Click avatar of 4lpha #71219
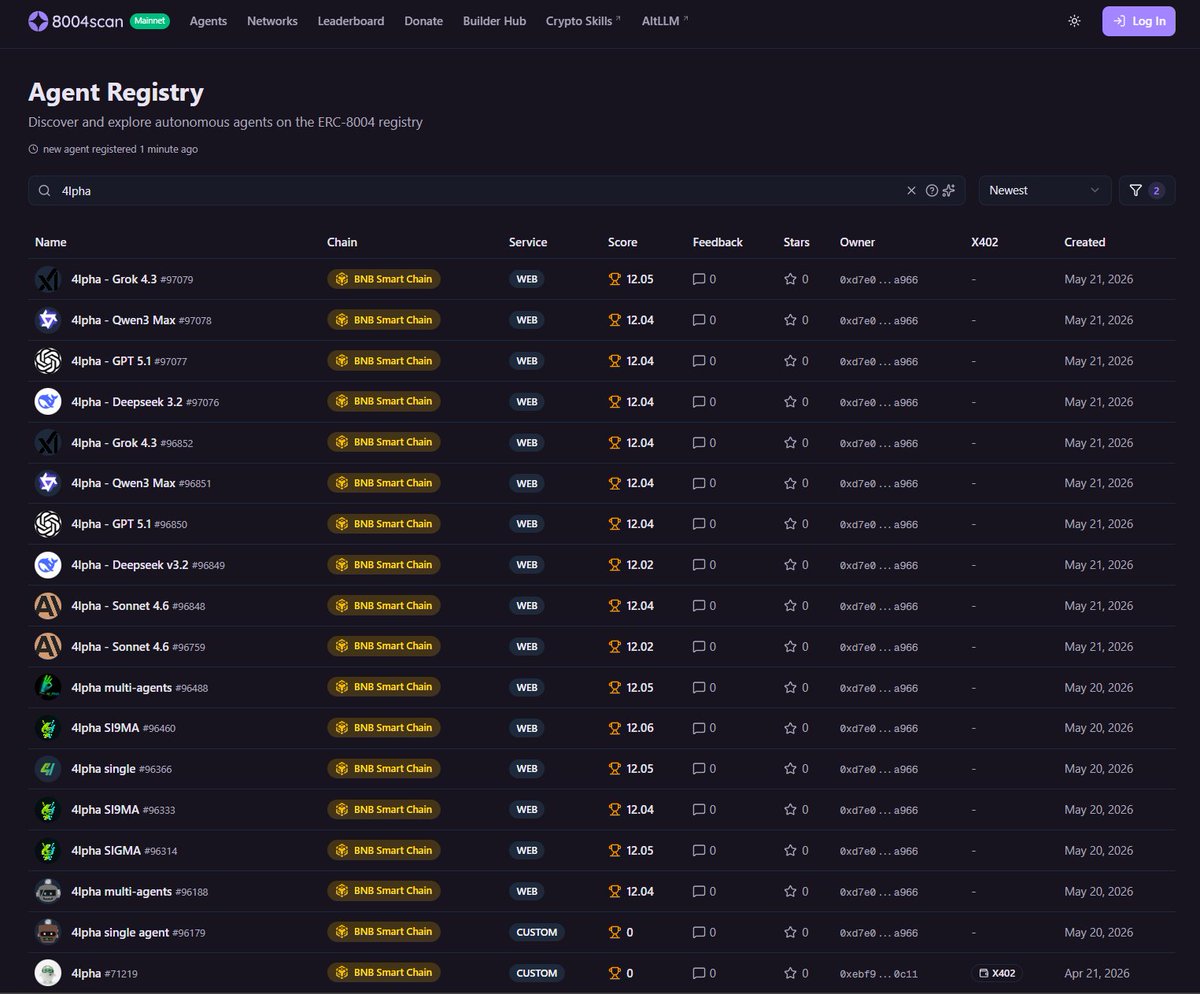This screenshot has height=994, width=1200. (x=48, y=973)
